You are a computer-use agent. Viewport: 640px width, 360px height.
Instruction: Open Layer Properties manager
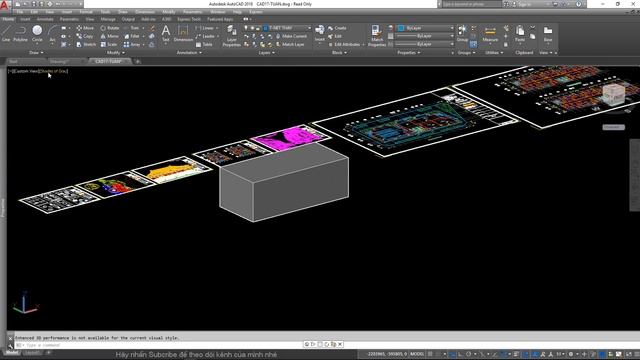click(x=231, y=36)
